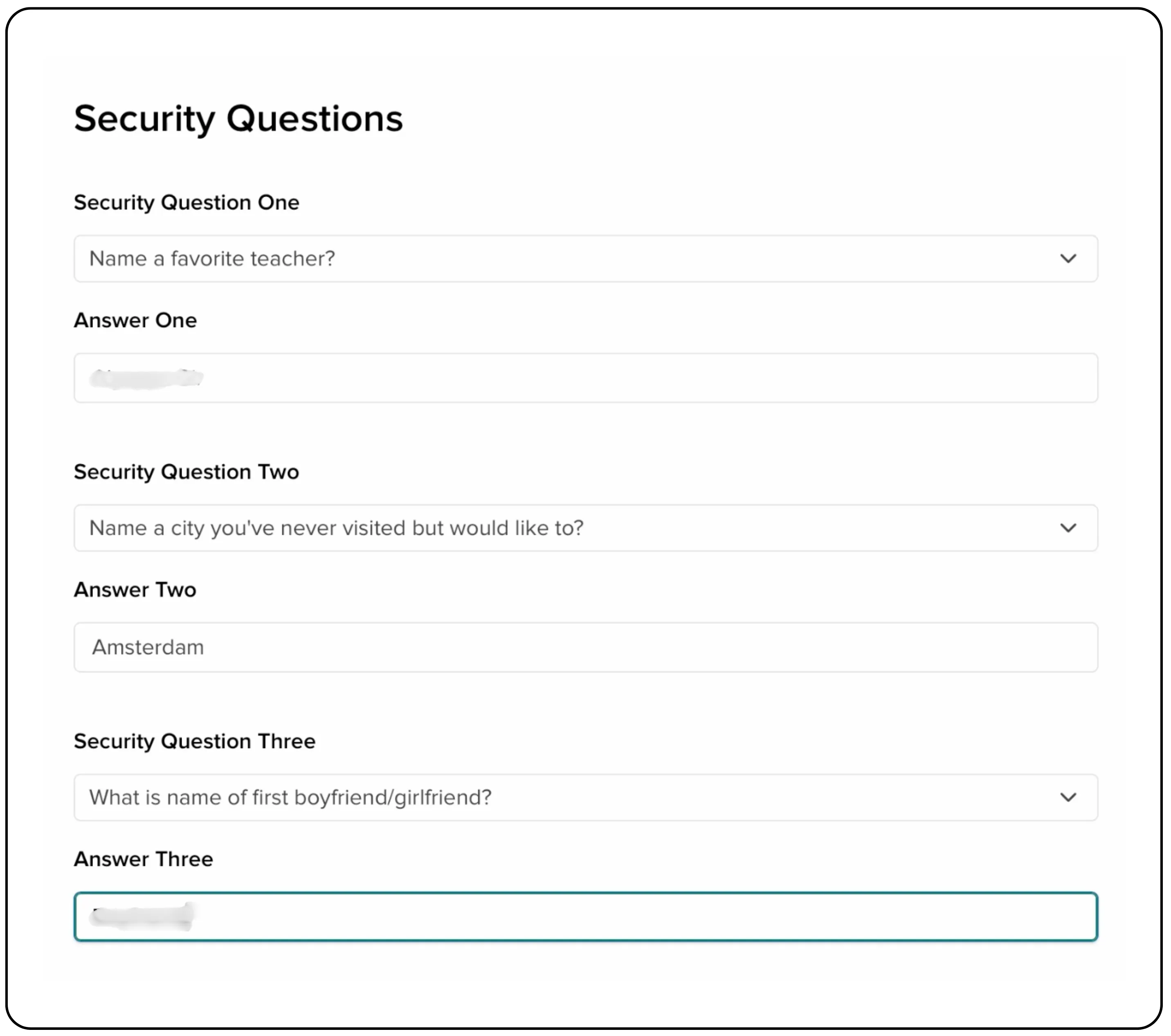Viewport: 1171px width, 1036px height.
Task: Select the Security Questions heading
Action: click(x=238, y=119)
